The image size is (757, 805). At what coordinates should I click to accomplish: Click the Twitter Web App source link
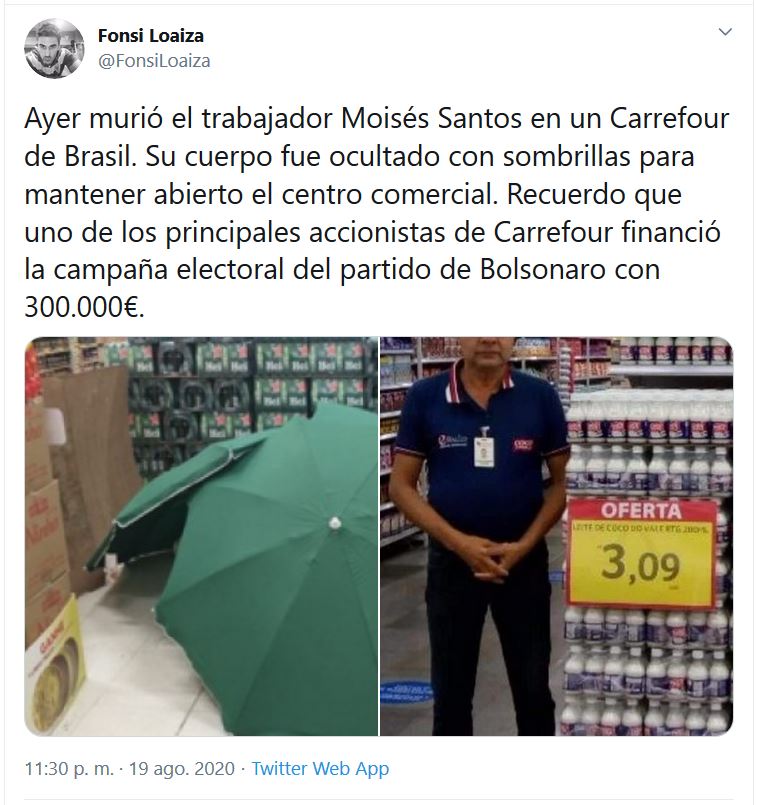point(320,769)
